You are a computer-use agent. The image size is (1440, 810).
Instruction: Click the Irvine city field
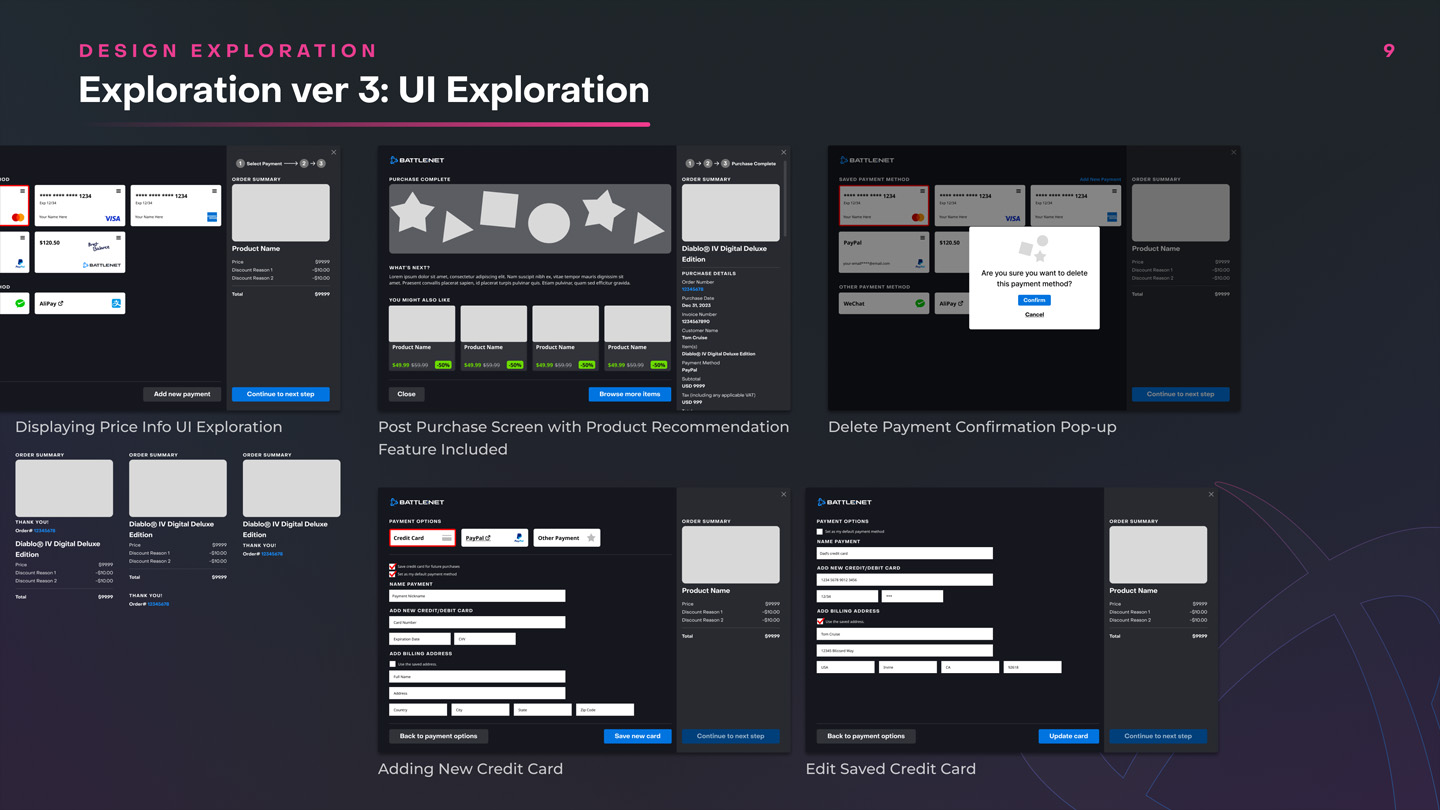pyautogui.click(x=908, y=667)
